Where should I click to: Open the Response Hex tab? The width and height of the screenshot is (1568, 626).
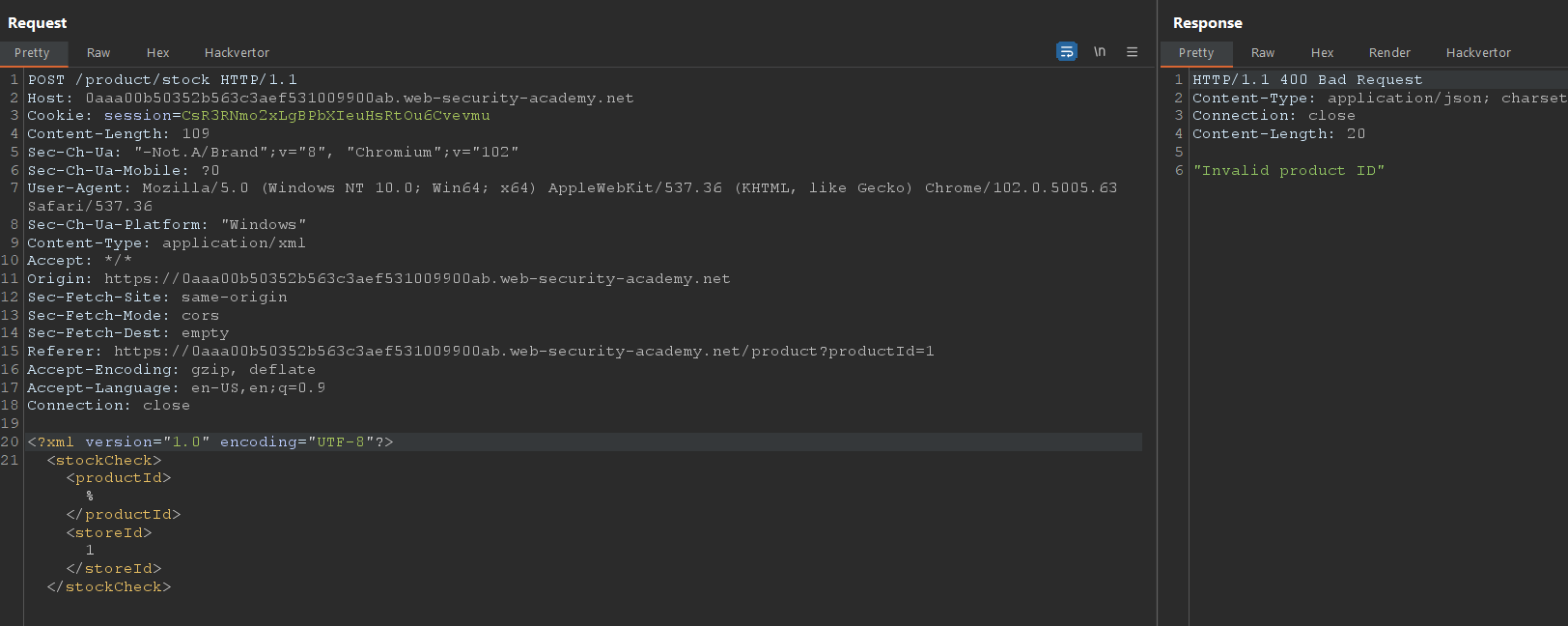point(1322,53)
